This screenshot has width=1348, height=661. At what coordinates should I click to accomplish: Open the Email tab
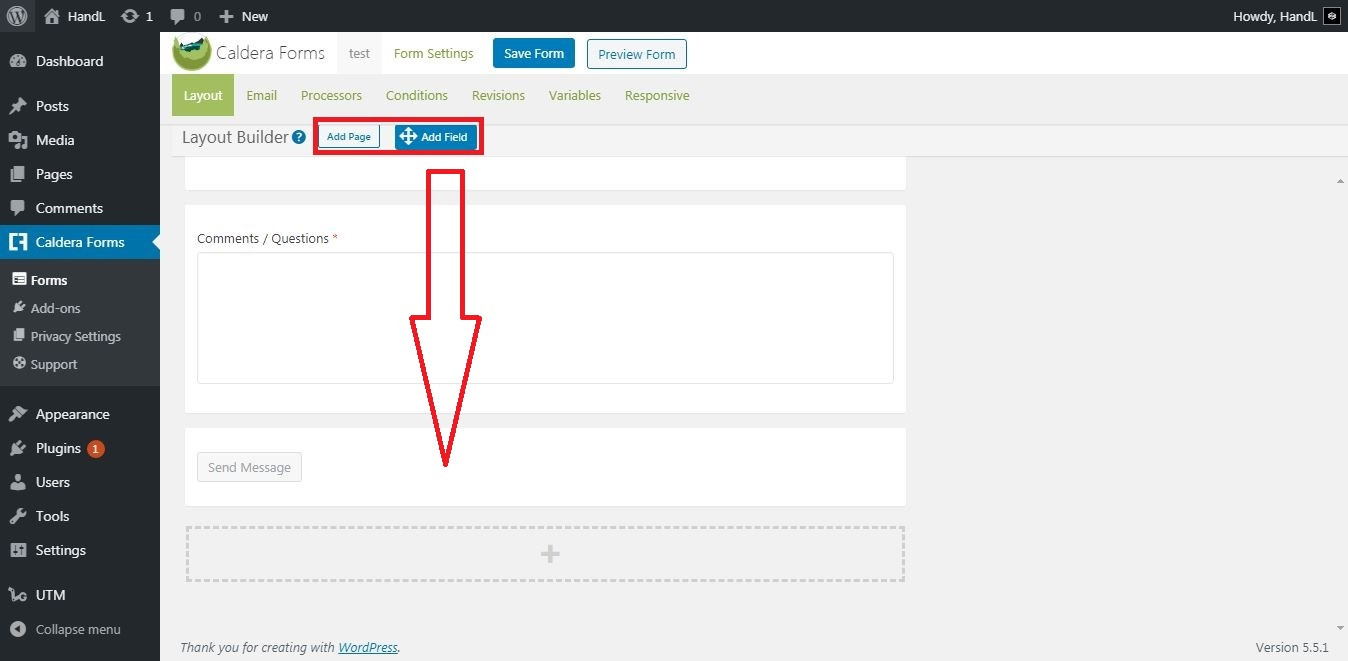261,96
